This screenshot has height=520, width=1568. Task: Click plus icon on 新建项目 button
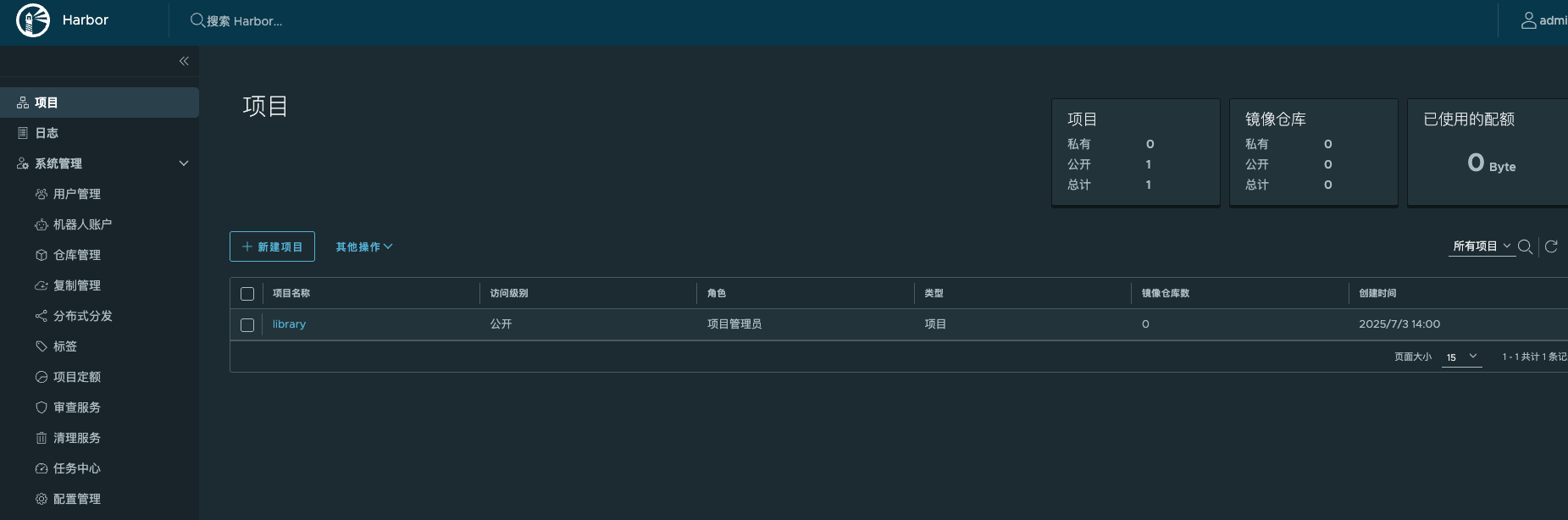point(247,246)
